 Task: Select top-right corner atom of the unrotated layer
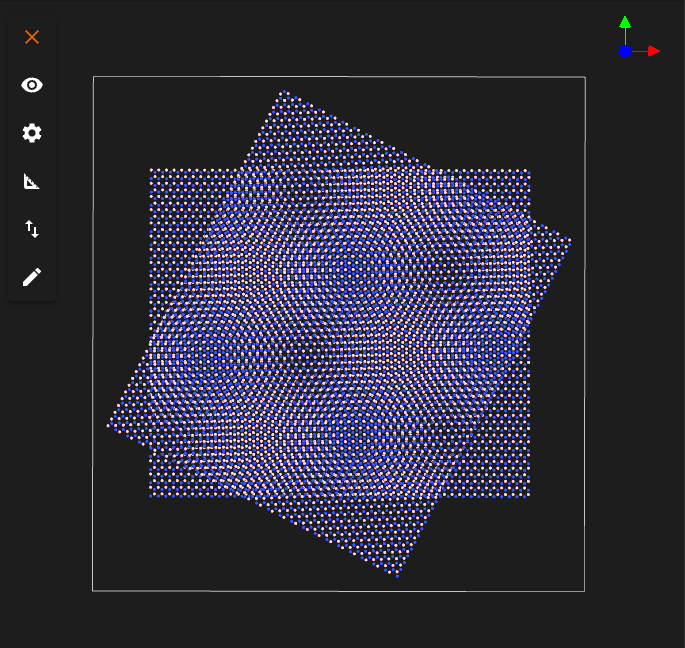tap(528, 170)
